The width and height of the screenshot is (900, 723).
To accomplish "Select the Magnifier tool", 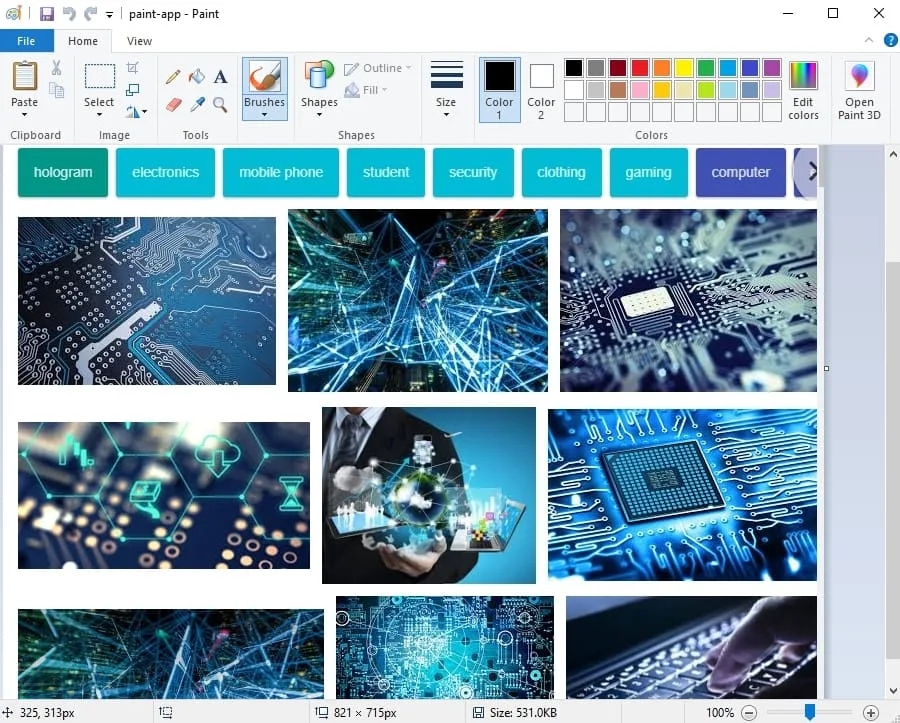I will 220,104.
